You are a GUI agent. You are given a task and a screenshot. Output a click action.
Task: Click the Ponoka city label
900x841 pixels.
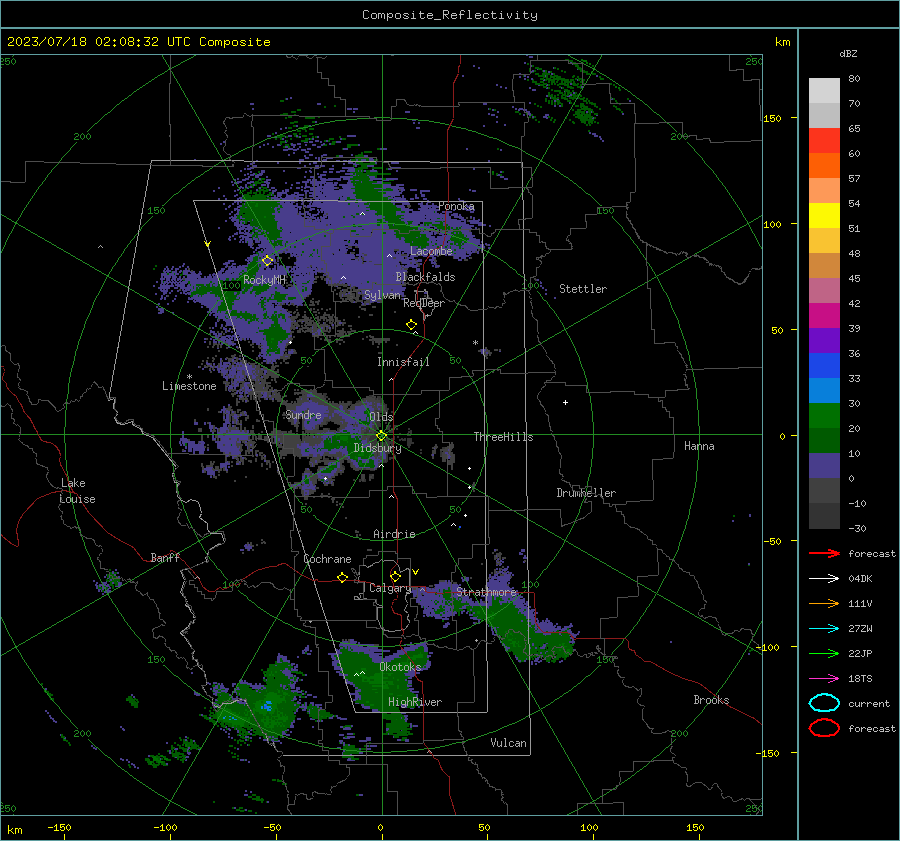point(456,206)
